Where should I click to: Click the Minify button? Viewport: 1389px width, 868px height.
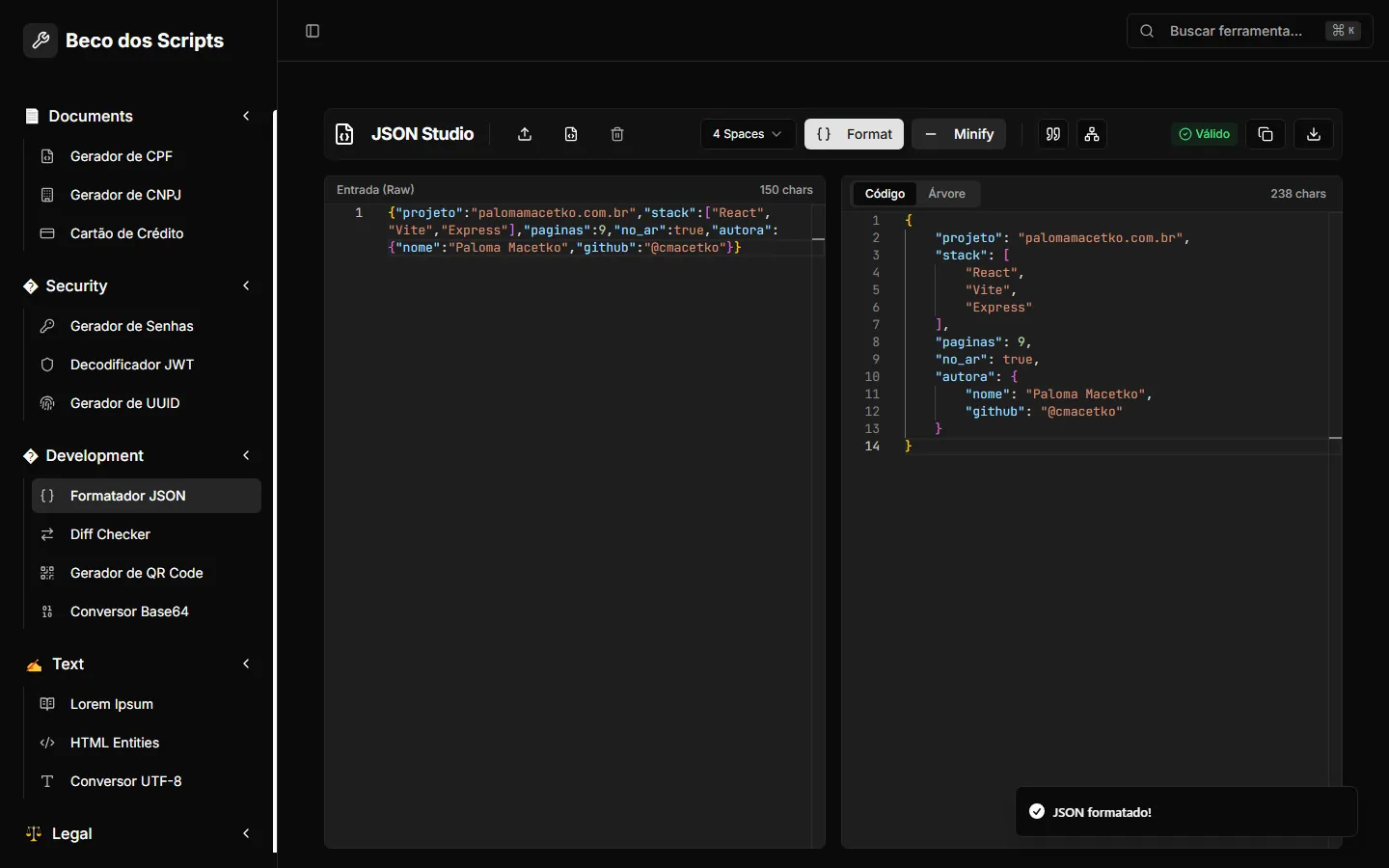[959, 134]
